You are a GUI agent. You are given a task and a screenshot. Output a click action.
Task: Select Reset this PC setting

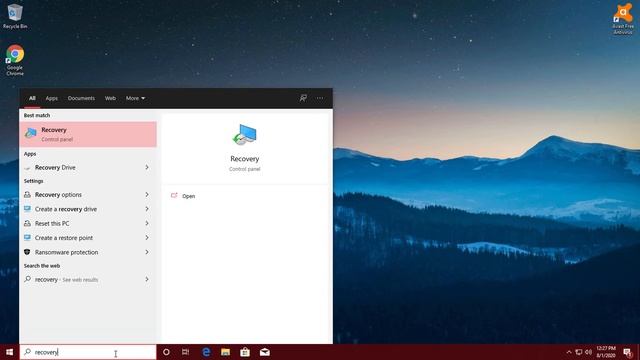(88, 223)
